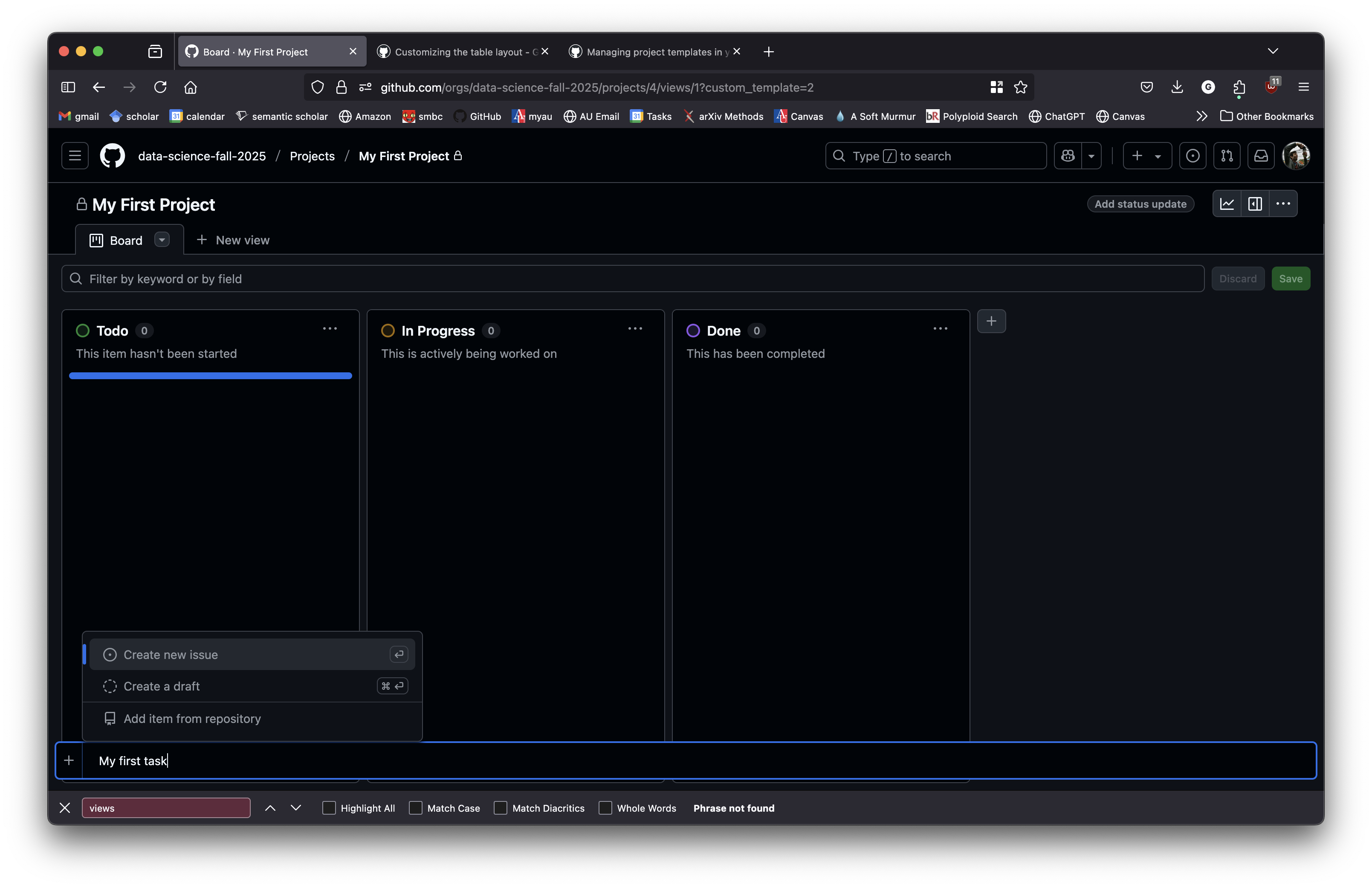Open the browser application menu
The height and width of the screenshot is (888, 1372).
point(1303,87)
